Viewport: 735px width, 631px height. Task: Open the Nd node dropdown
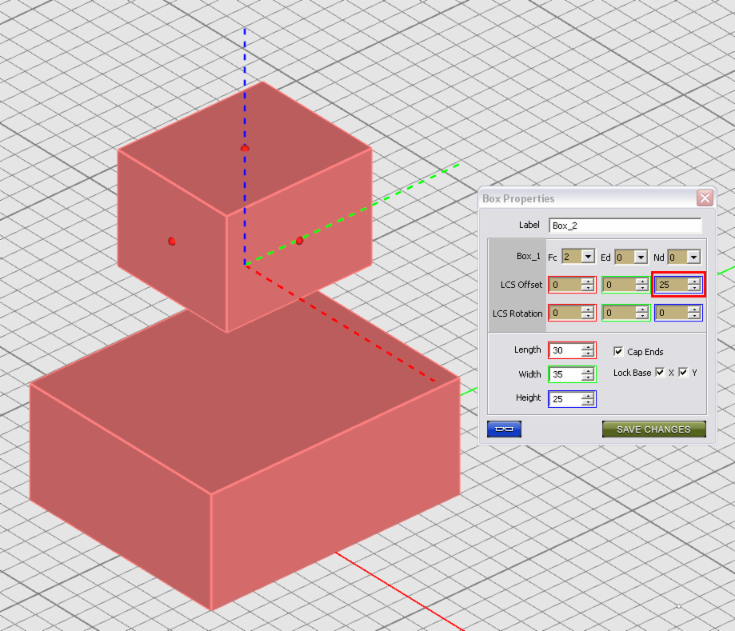pyautogui.click(x=693, y=257)
